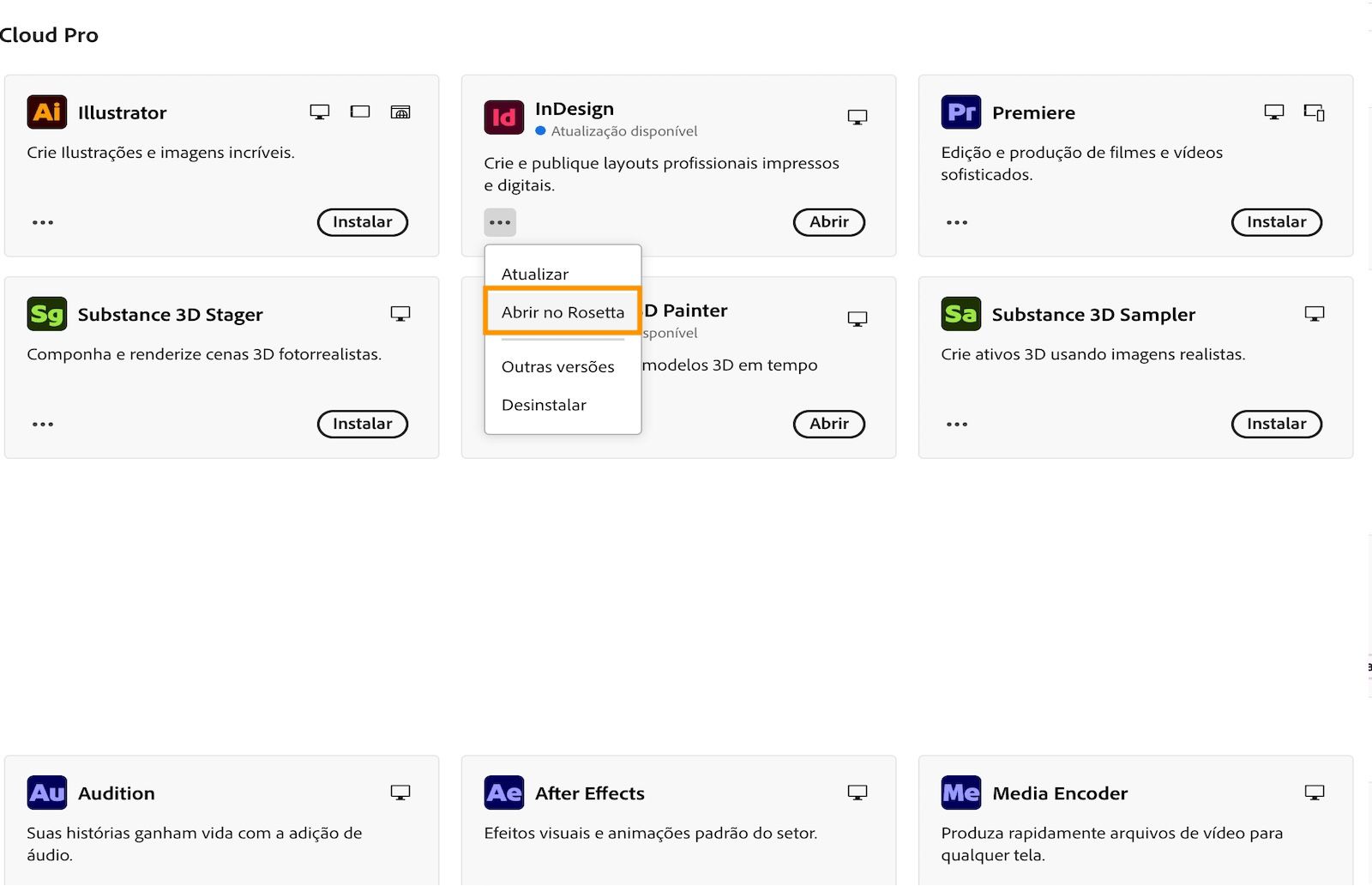
Task: Click Substance 3D Stager's desktop icon
Action: click(x=400, y=314)
